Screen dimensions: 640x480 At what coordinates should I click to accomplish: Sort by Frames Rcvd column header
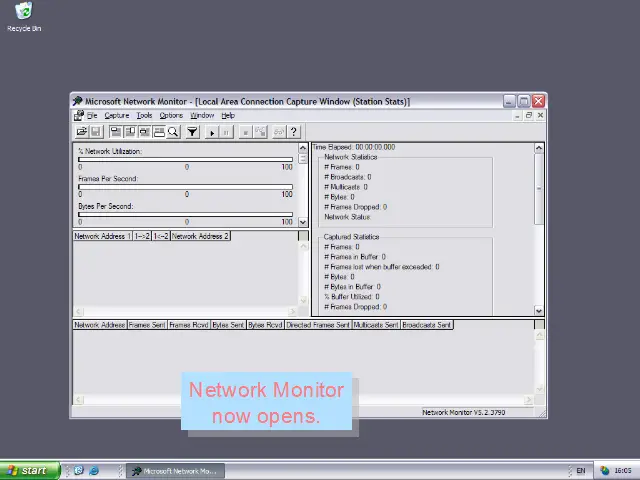point(189,325)
